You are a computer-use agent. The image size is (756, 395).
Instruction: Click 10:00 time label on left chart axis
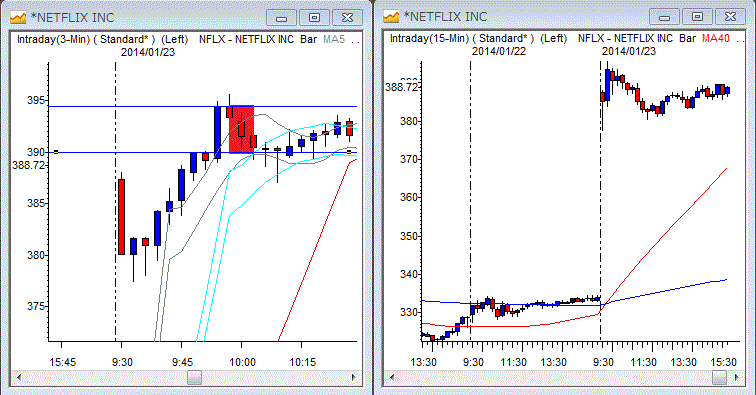tap(242, 362)
